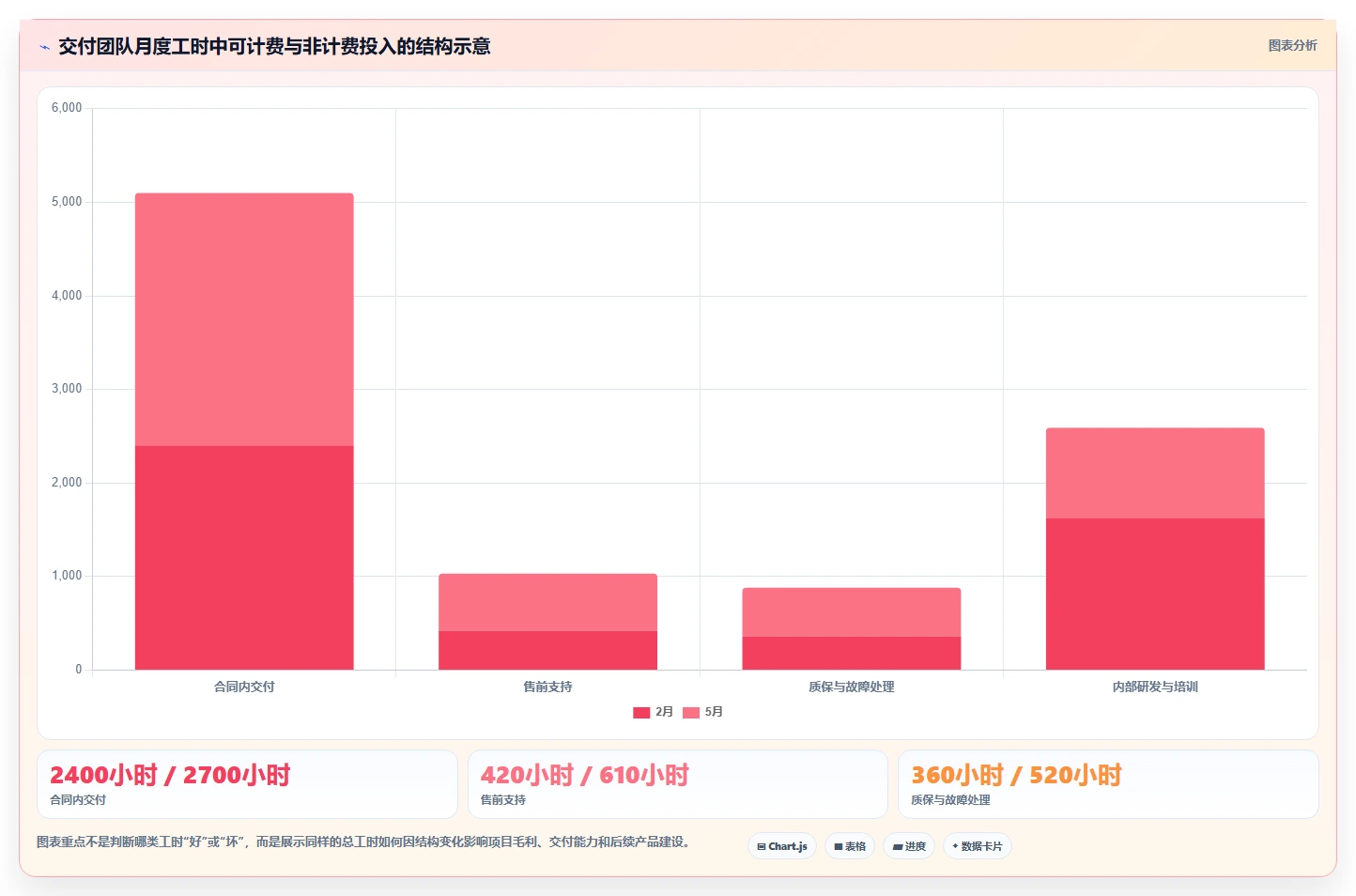Select the 2月 segment of 内部研发与培训 bar
The width and height of the screenshot is (1356, 896).
(1155, 594)
